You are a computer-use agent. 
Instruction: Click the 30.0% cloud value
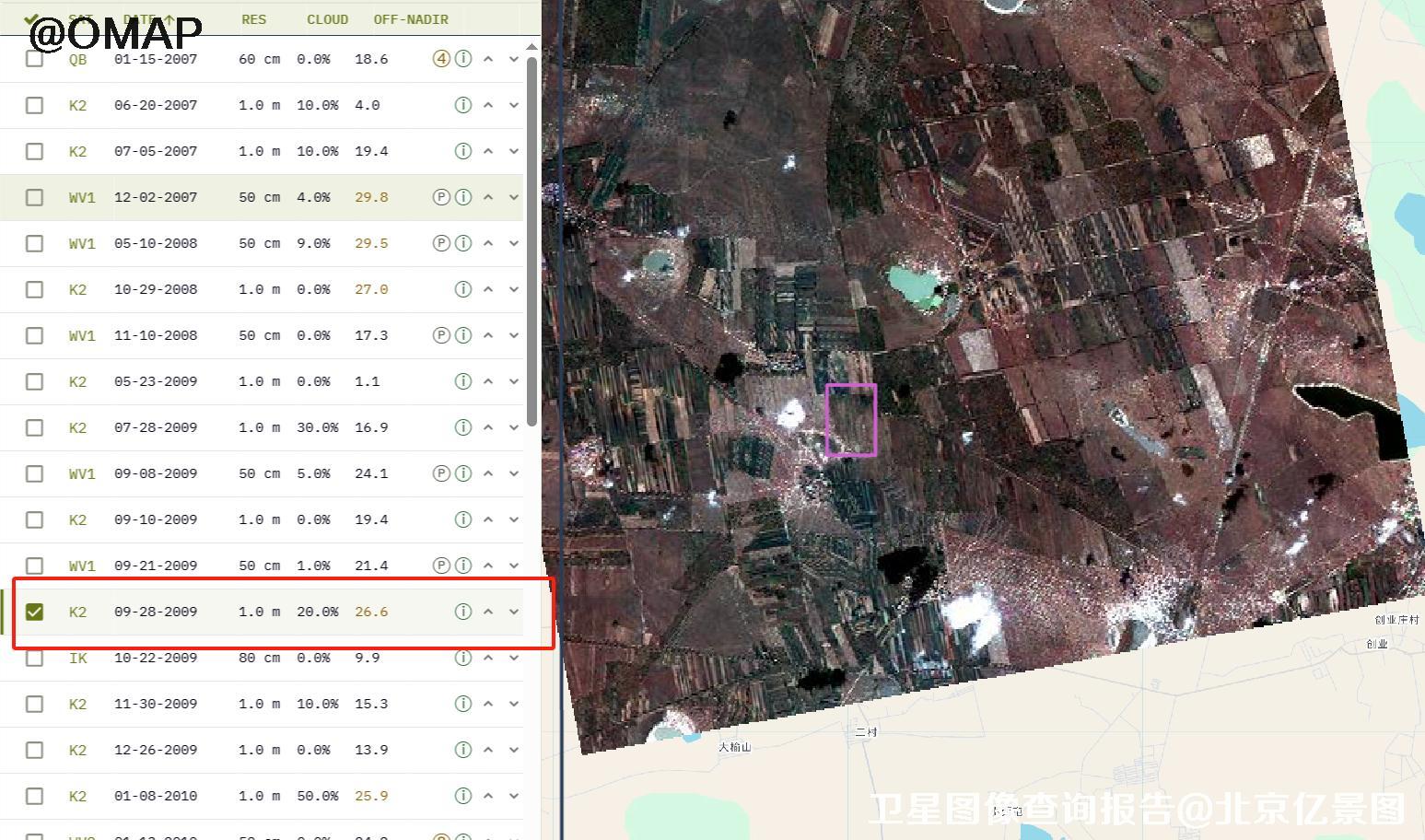[x=318, y=427]
